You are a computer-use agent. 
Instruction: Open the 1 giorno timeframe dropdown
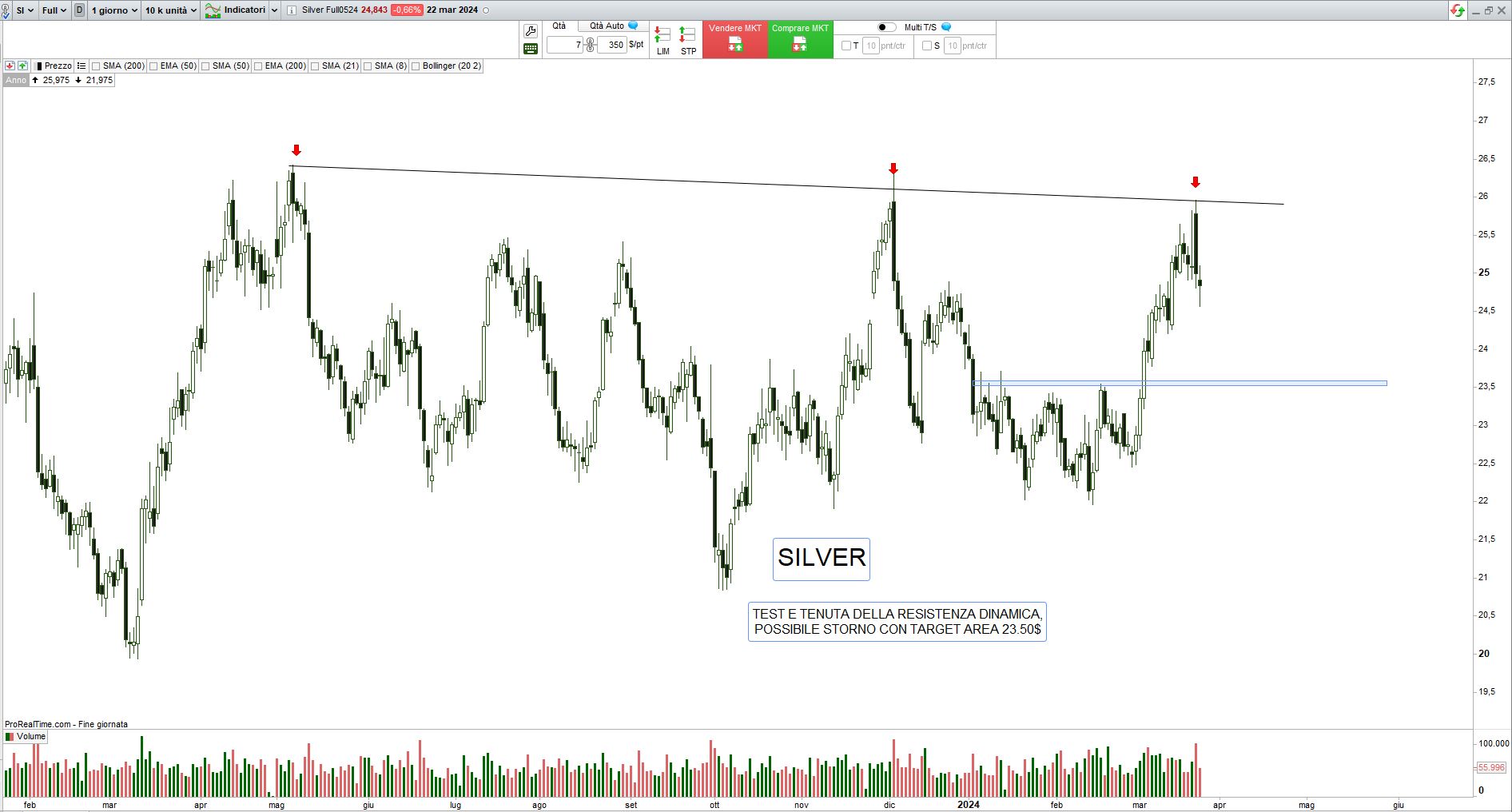tap(114, 10)
